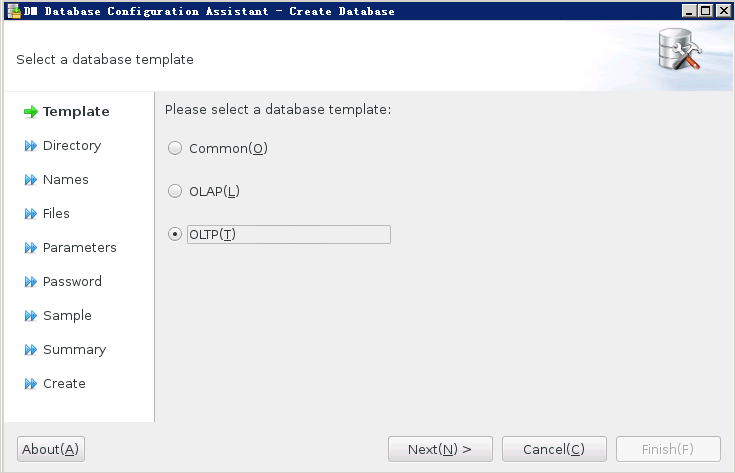Jump to the Create step
Image resolution: width=735 pixels, height=473 pixels.
click(x=64, y=383)
